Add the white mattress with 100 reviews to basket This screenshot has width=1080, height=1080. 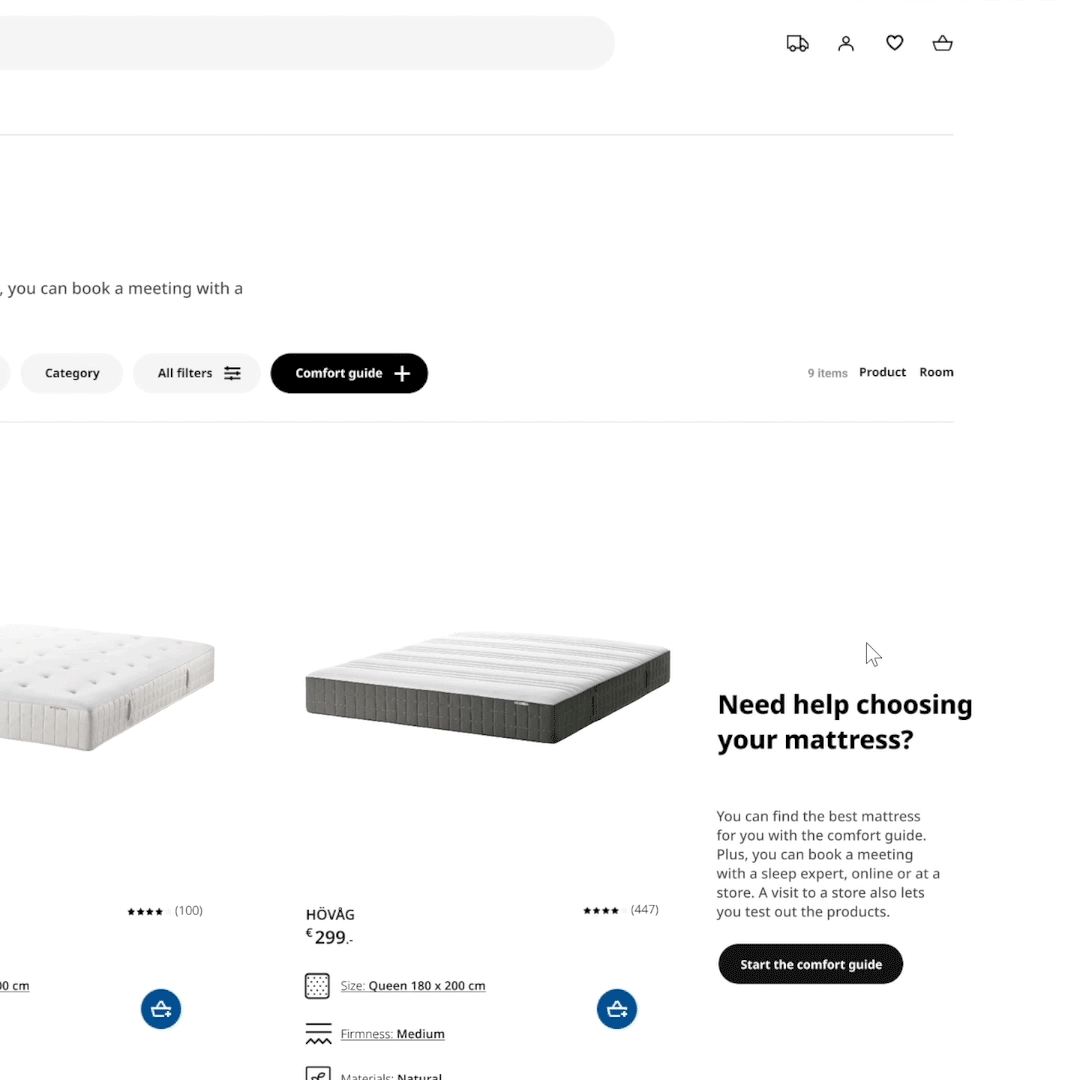(x=160, y=1009)
